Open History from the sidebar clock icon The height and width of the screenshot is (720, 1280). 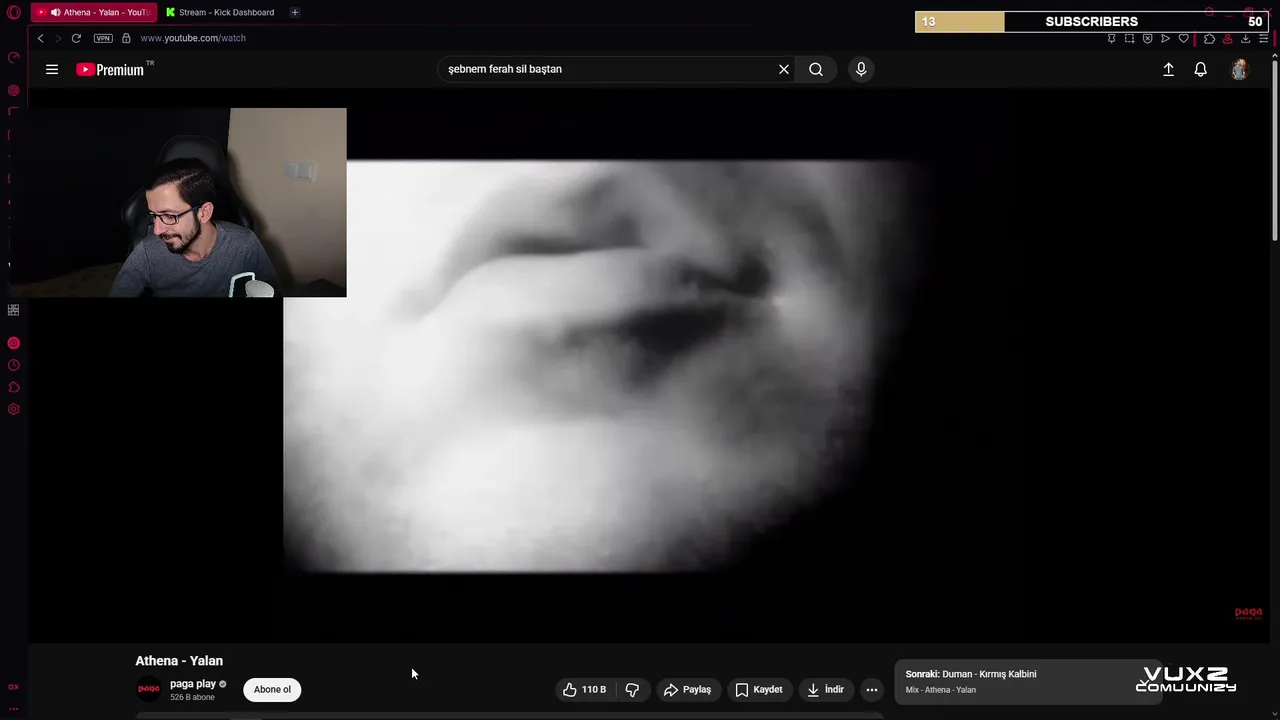(14, 365)
